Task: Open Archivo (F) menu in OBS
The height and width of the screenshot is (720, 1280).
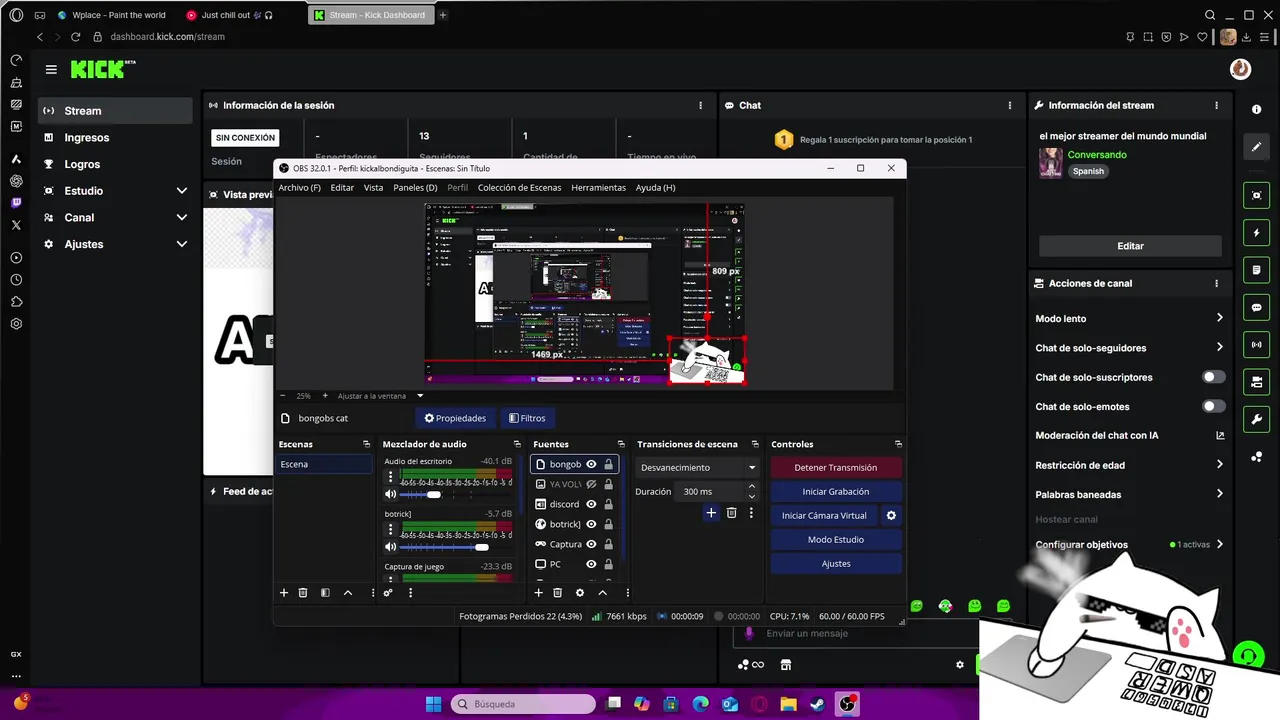Action: pos(300,188)
